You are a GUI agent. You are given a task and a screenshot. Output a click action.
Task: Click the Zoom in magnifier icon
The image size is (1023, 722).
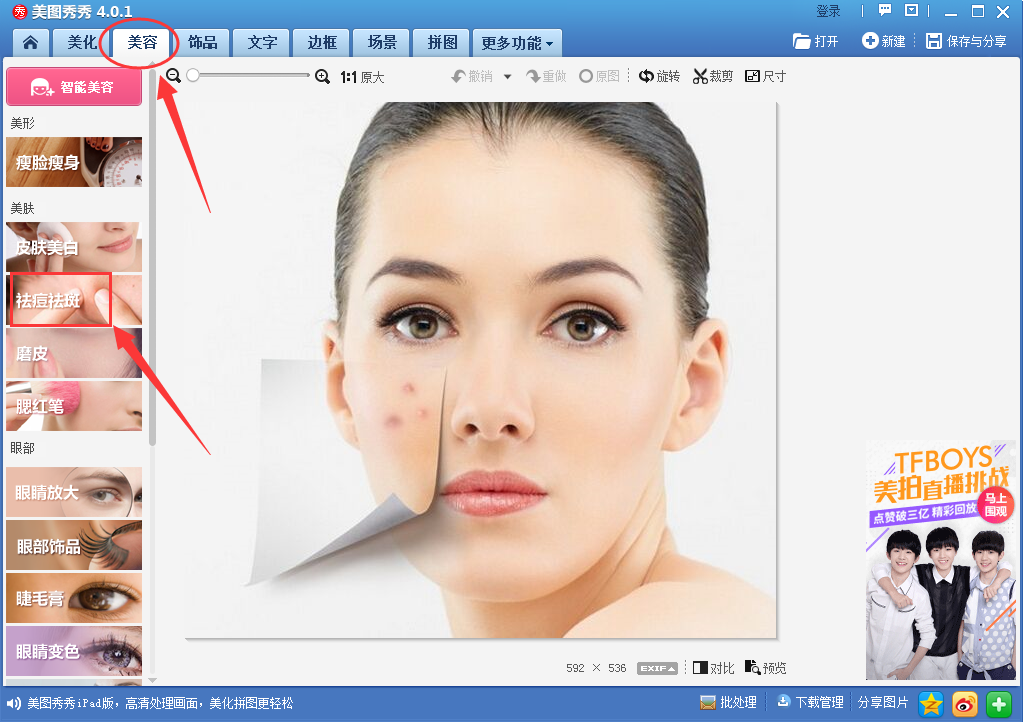pyautogui.click(x=322, y=75)
